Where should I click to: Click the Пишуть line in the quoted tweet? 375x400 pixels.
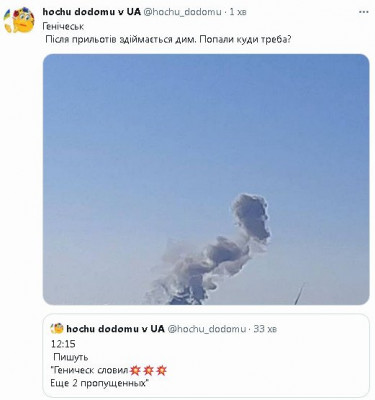click(x=71, y=357)
